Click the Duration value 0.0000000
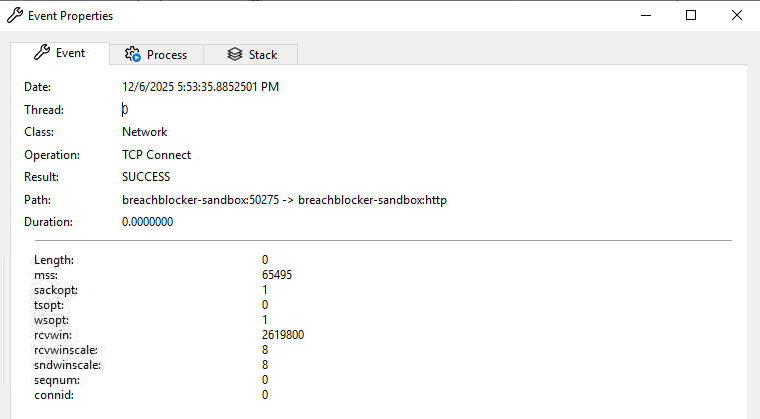The image size is (760, 419). pyautogui.click(x=148, y=222)
